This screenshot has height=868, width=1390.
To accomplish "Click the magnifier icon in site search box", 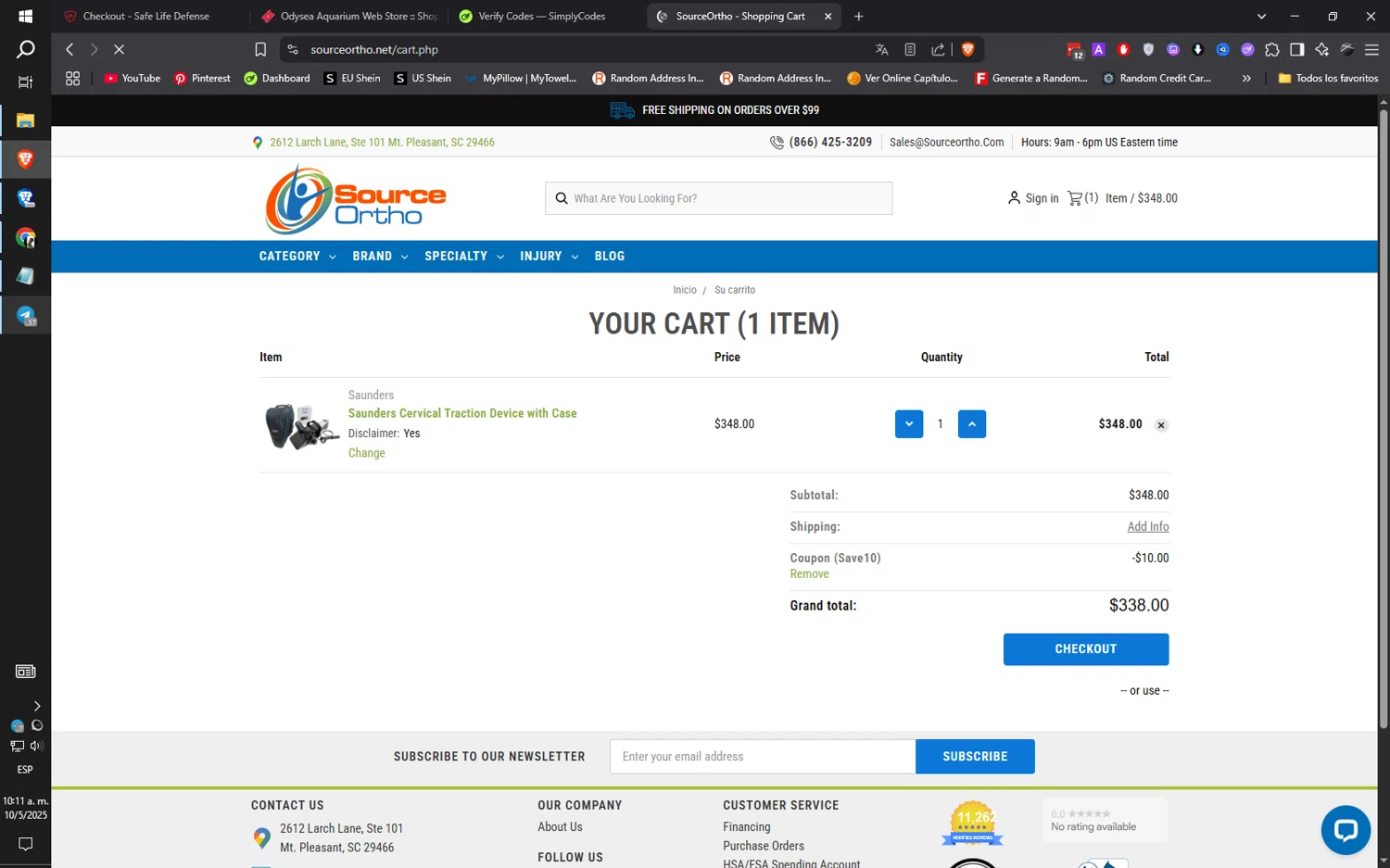I will pyautogui.click(x=561, y=198).
